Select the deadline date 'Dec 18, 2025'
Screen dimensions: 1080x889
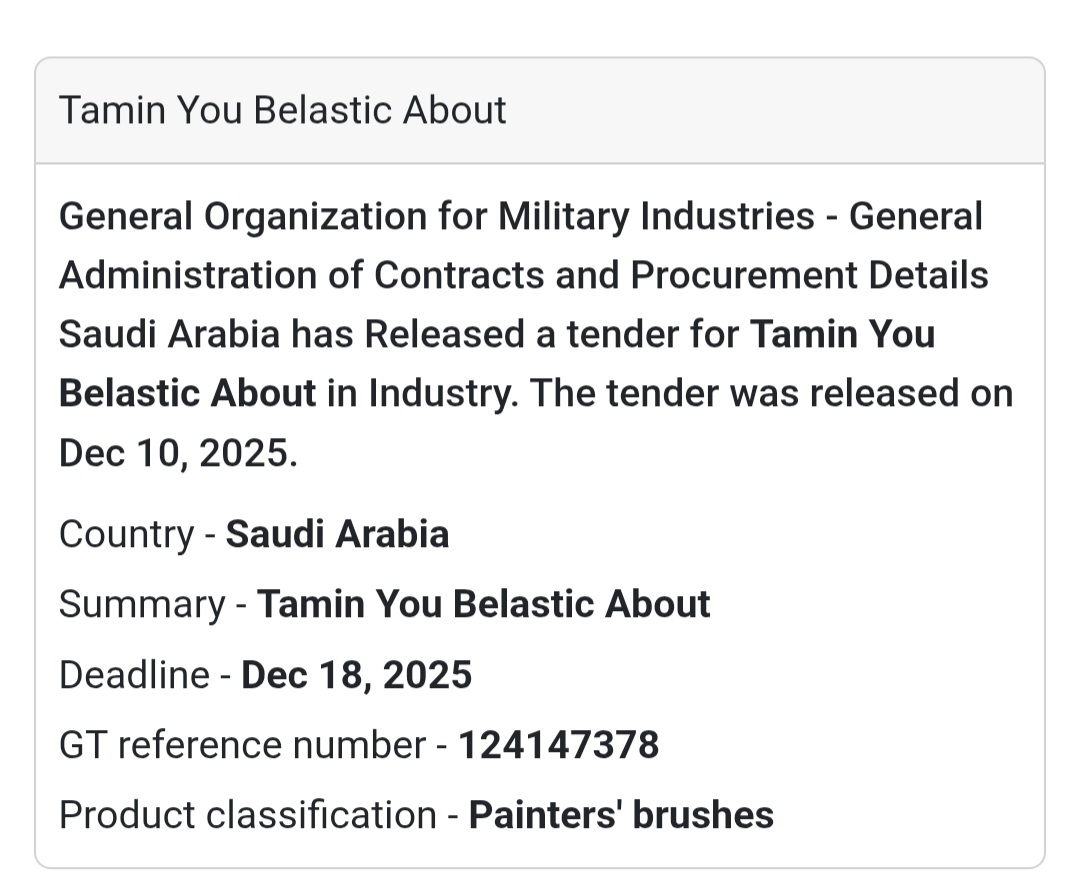[356, 675]
